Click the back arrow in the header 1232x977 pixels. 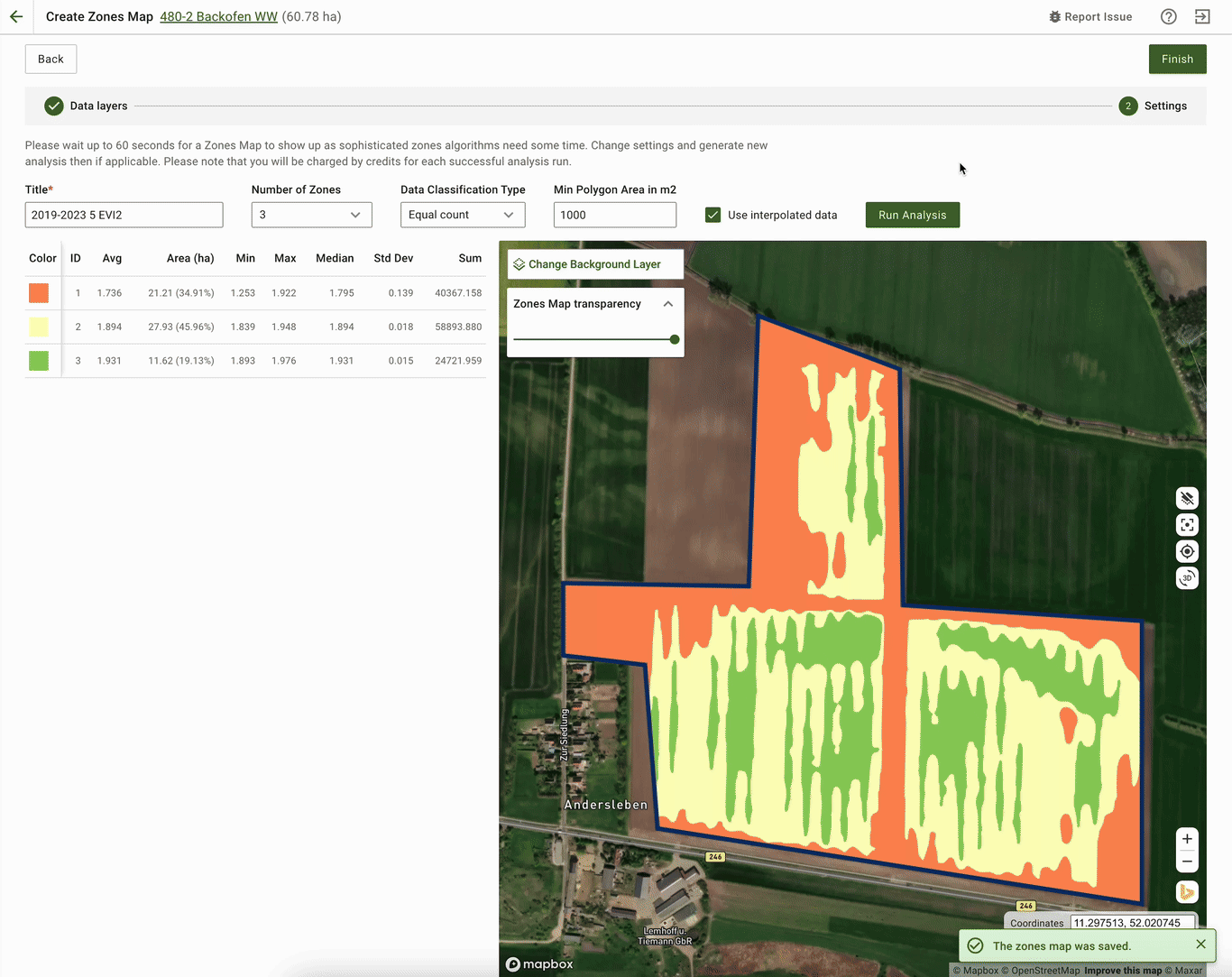pos(16,16)
